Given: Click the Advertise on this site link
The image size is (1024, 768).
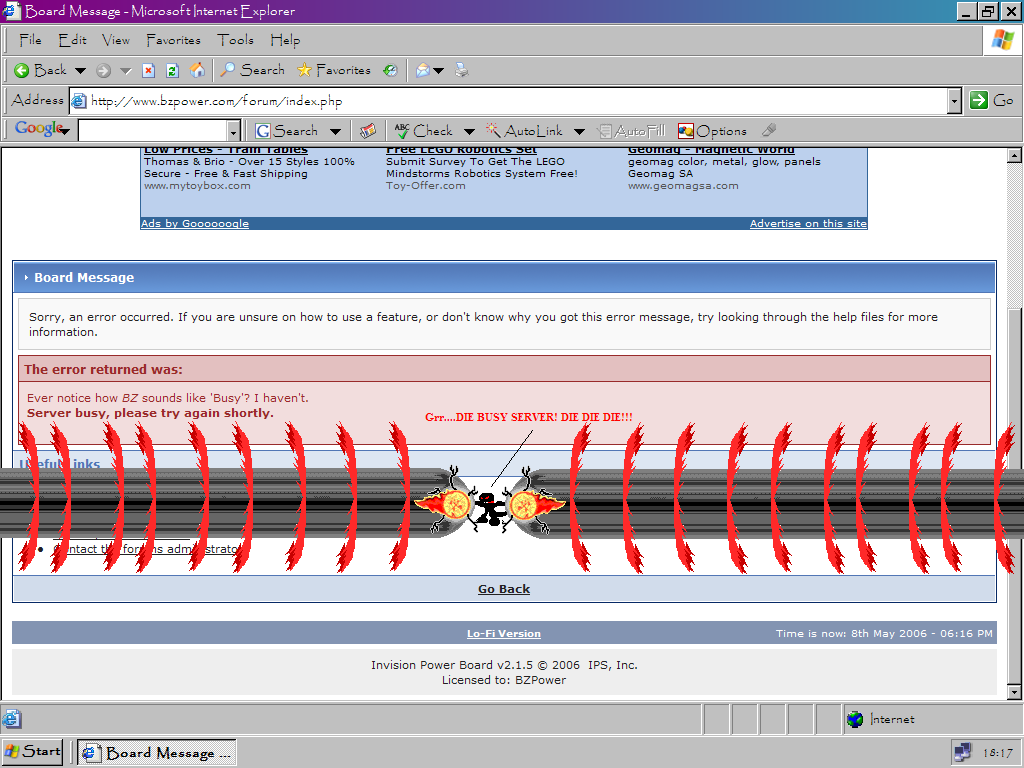Looking at the screenshot, I should coord(808,224).
